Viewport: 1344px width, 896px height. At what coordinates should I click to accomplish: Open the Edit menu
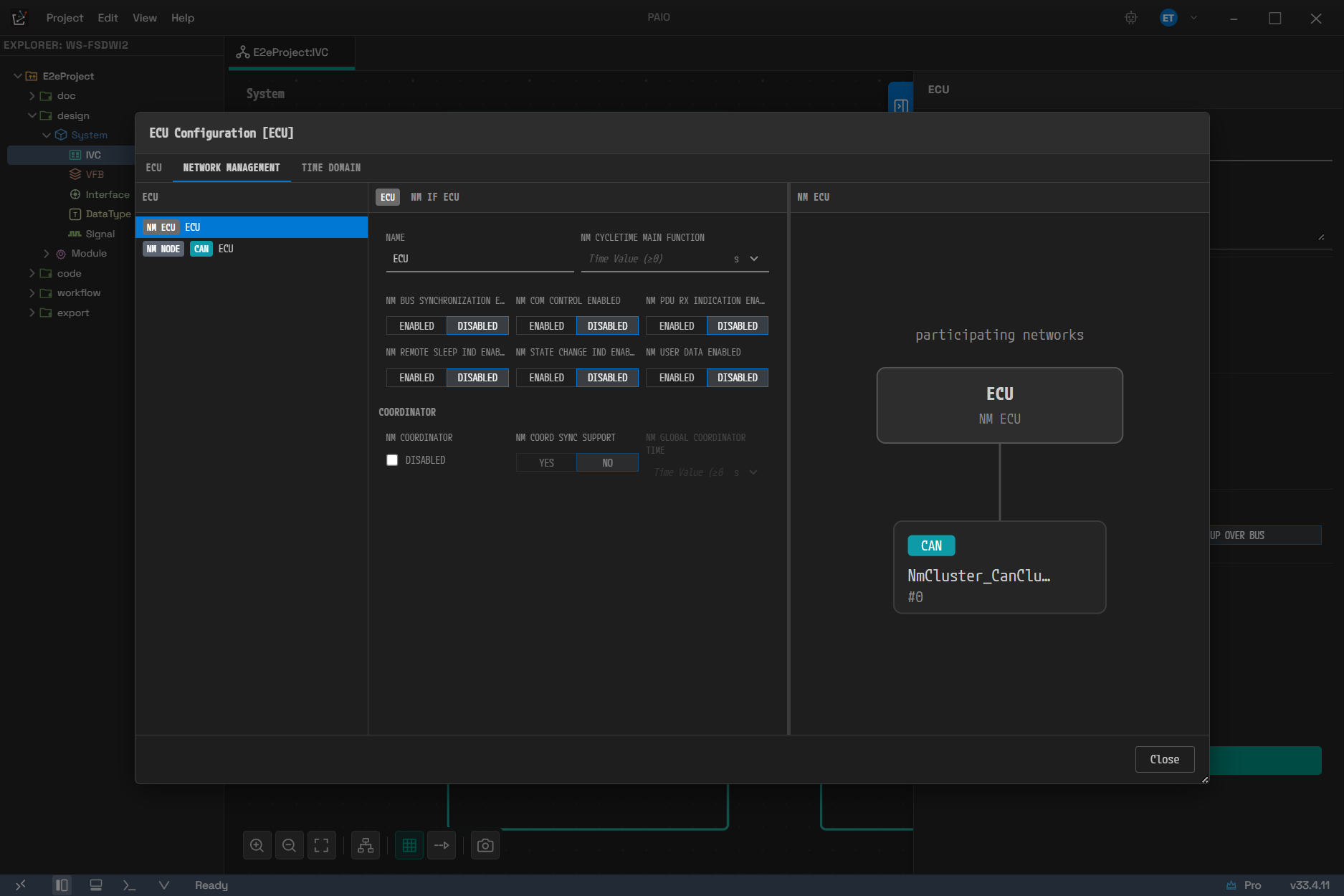(108, 18)
